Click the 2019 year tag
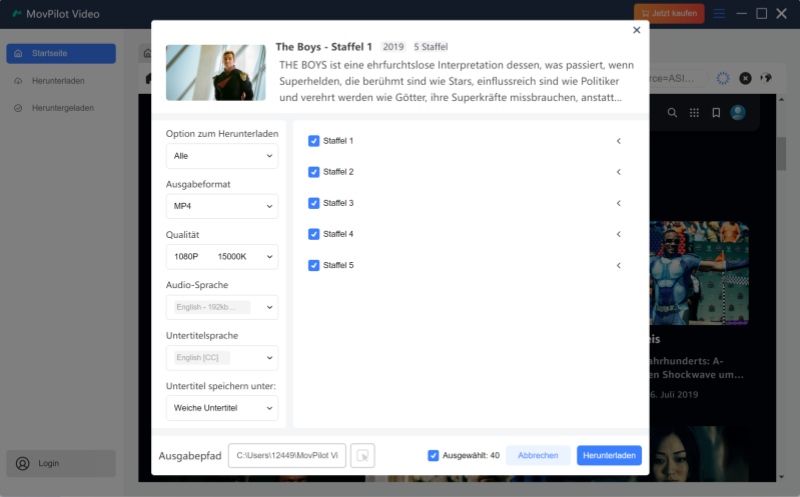The width and height of the screenshot is (800, 497). pos(393,47)
